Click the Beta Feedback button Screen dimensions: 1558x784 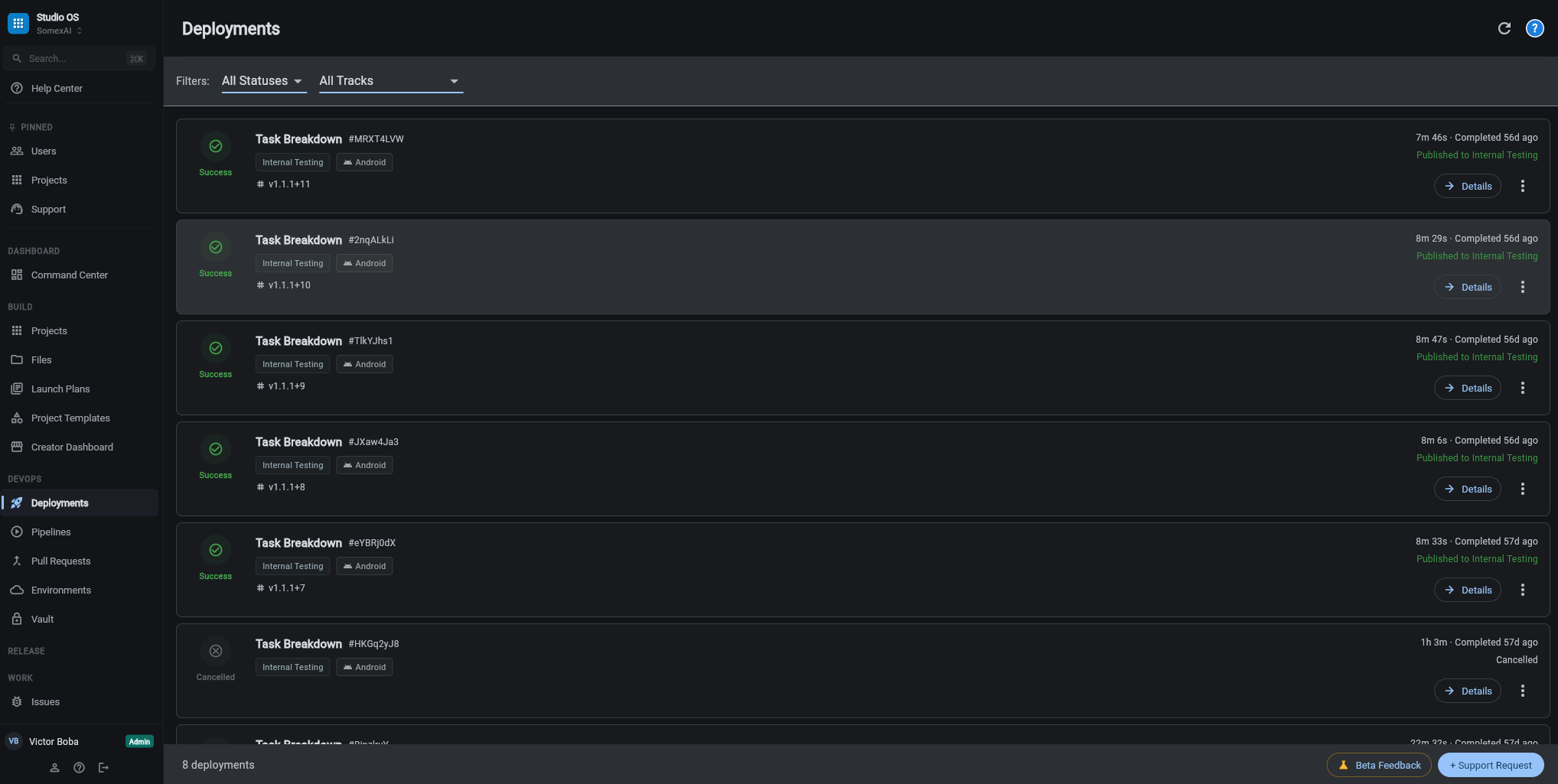pos(1379,765)
